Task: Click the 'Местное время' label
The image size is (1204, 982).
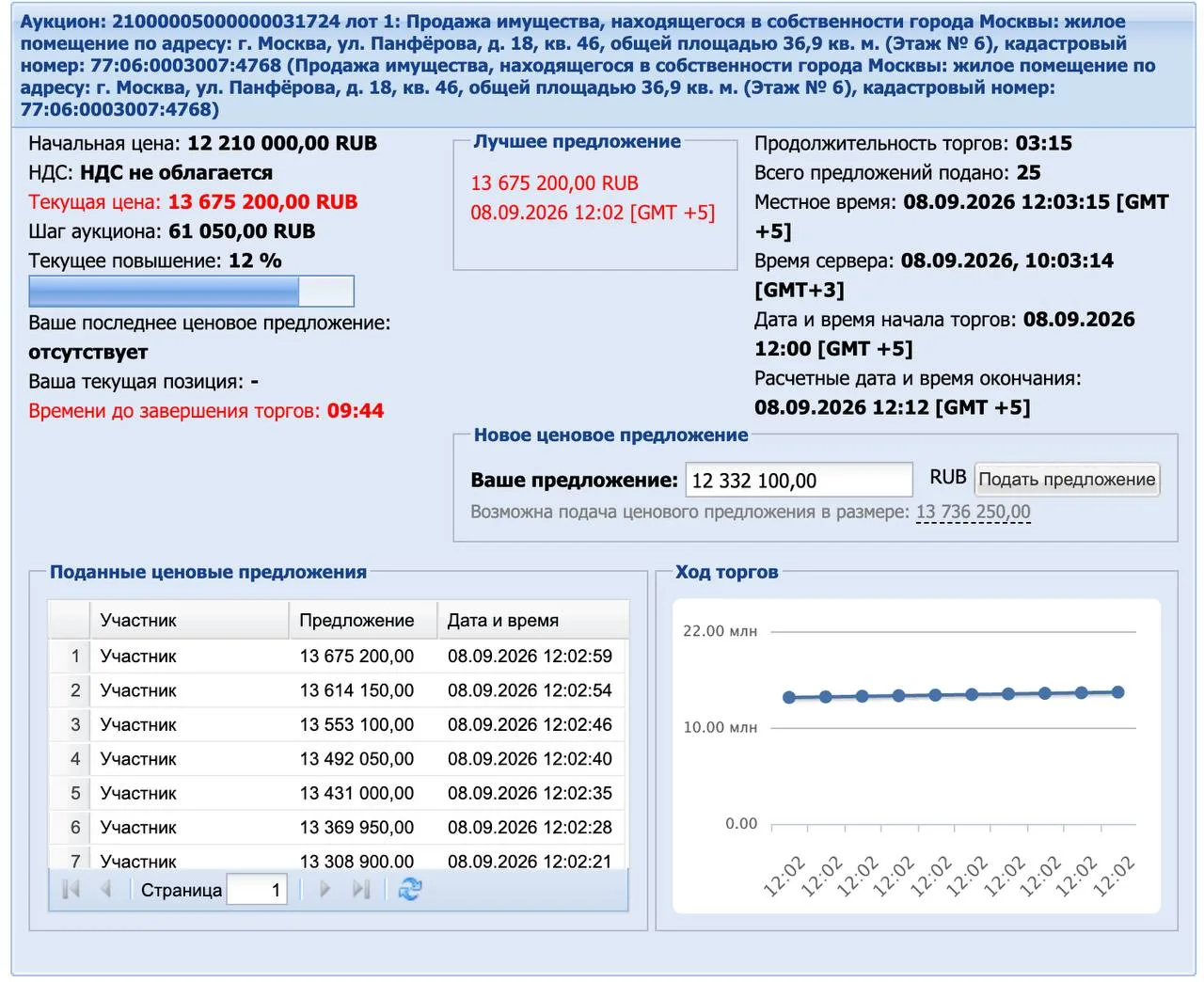Action: pos(826,201)
